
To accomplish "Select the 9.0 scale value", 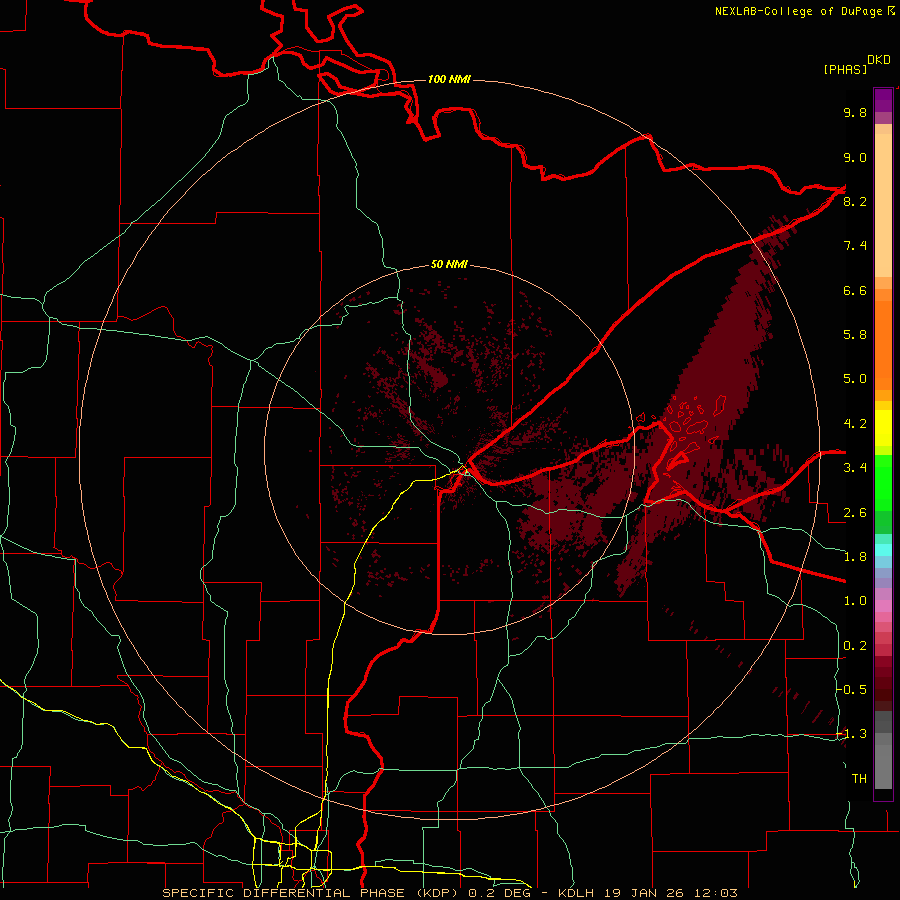I will (855, 158).
